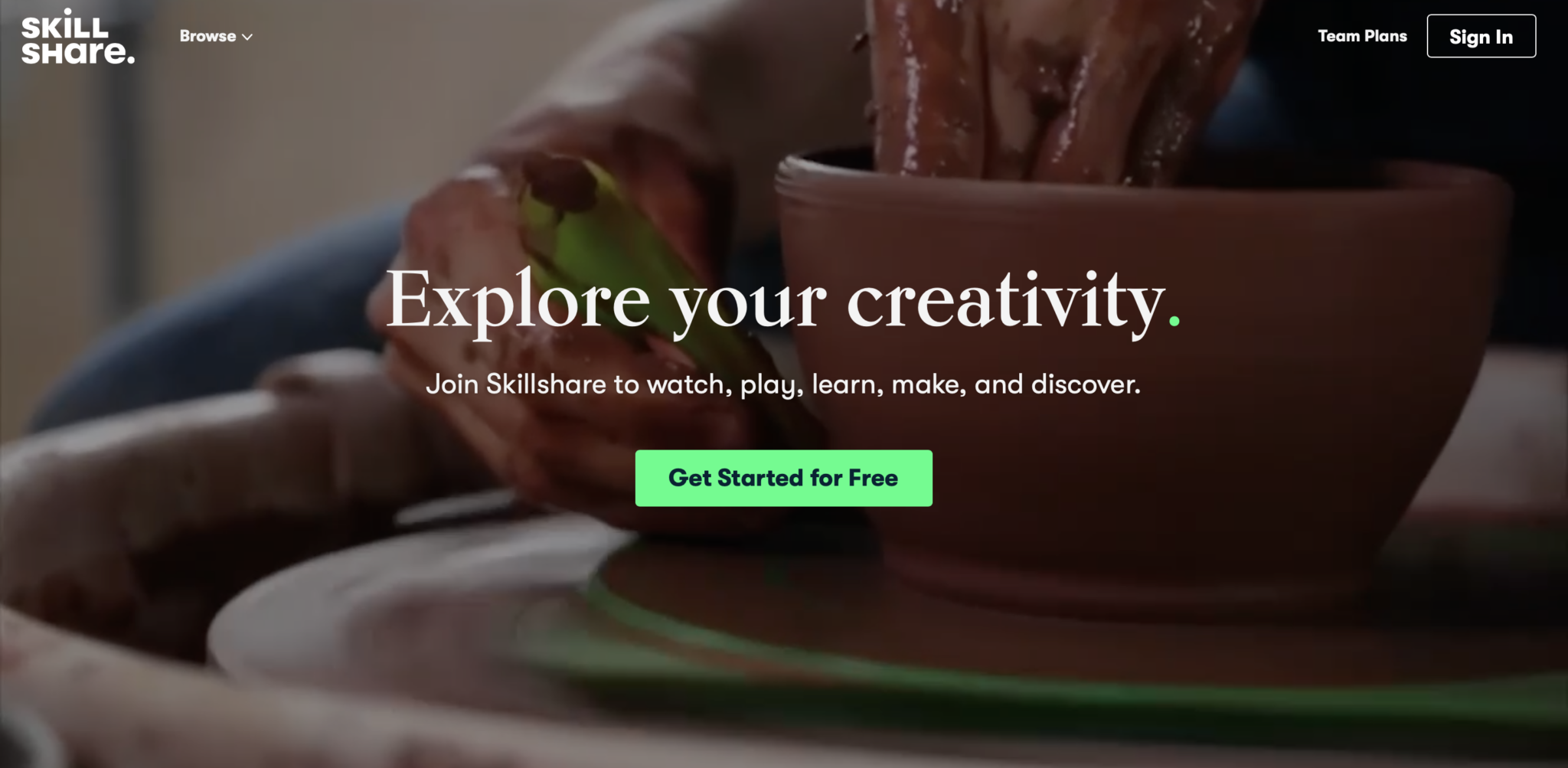
Task: Click the green rim of the wheel
Action: tap(995, 674)
